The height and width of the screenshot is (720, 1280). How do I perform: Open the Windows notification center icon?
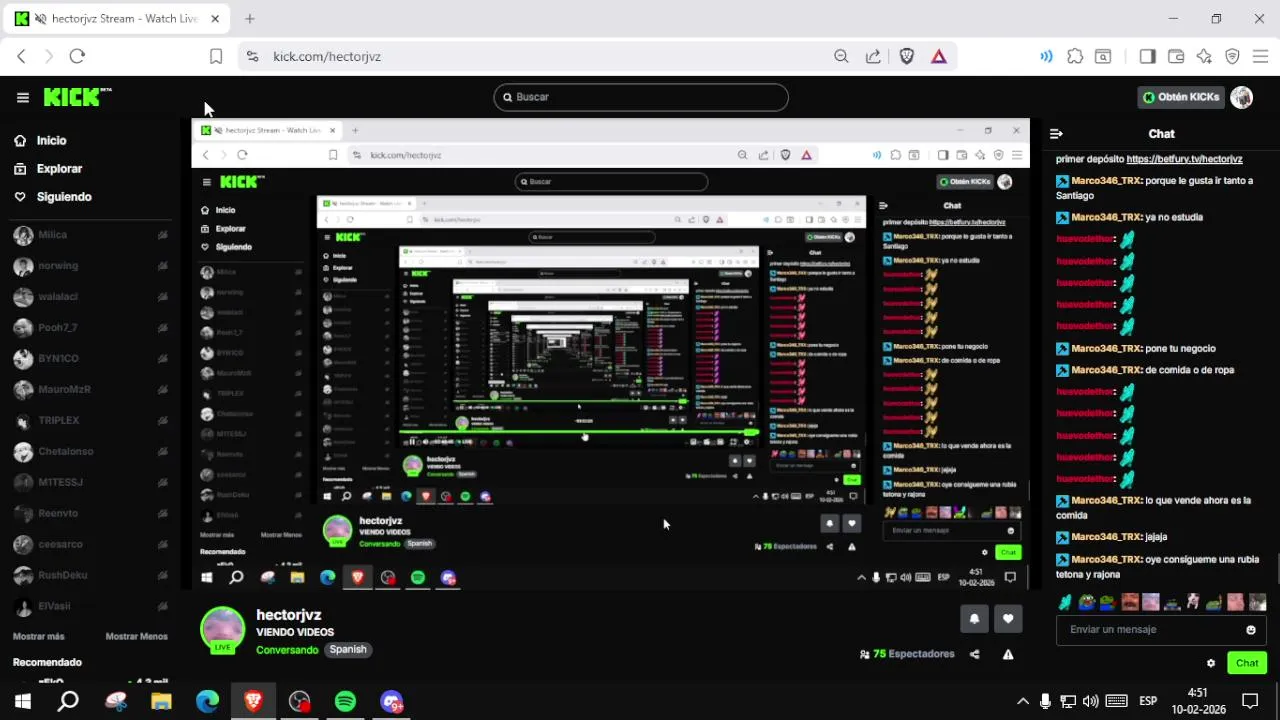(x=1249, y=701)
